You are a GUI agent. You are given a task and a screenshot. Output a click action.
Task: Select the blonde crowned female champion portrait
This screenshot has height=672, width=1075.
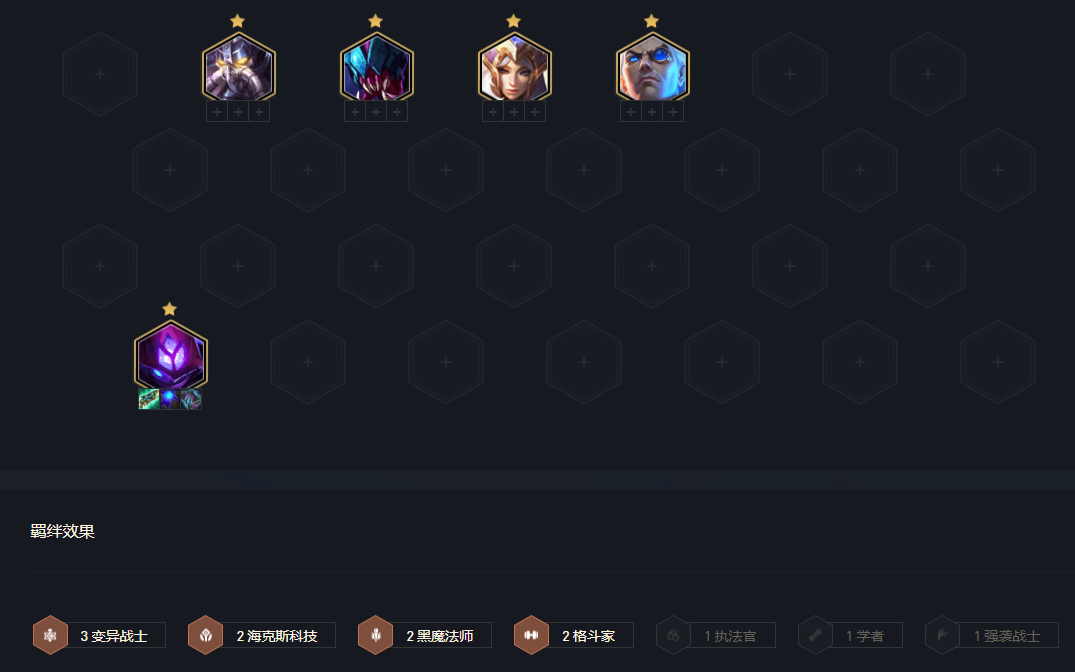tap(514, 69)
